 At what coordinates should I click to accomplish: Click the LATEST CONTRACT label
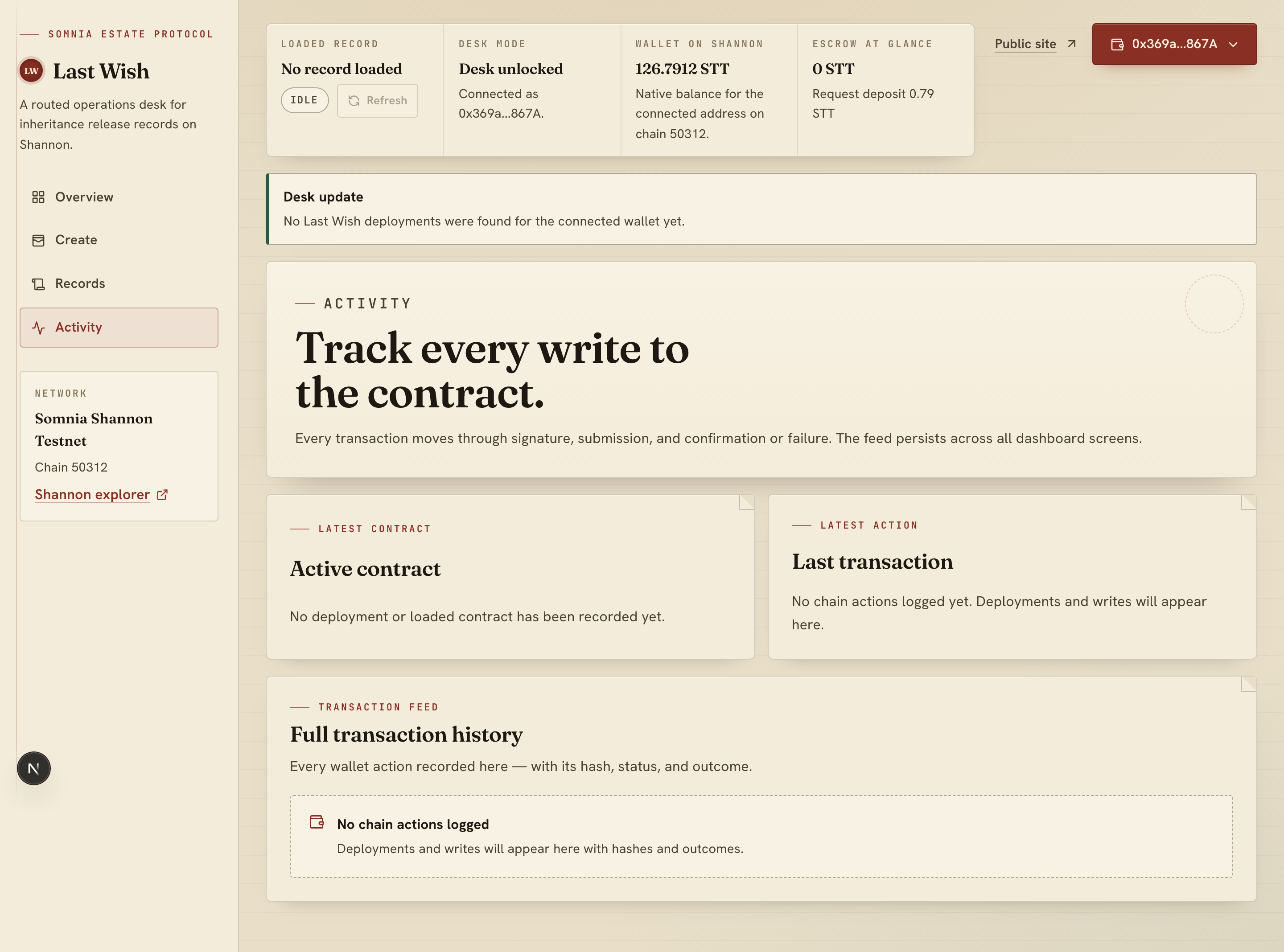374,529
